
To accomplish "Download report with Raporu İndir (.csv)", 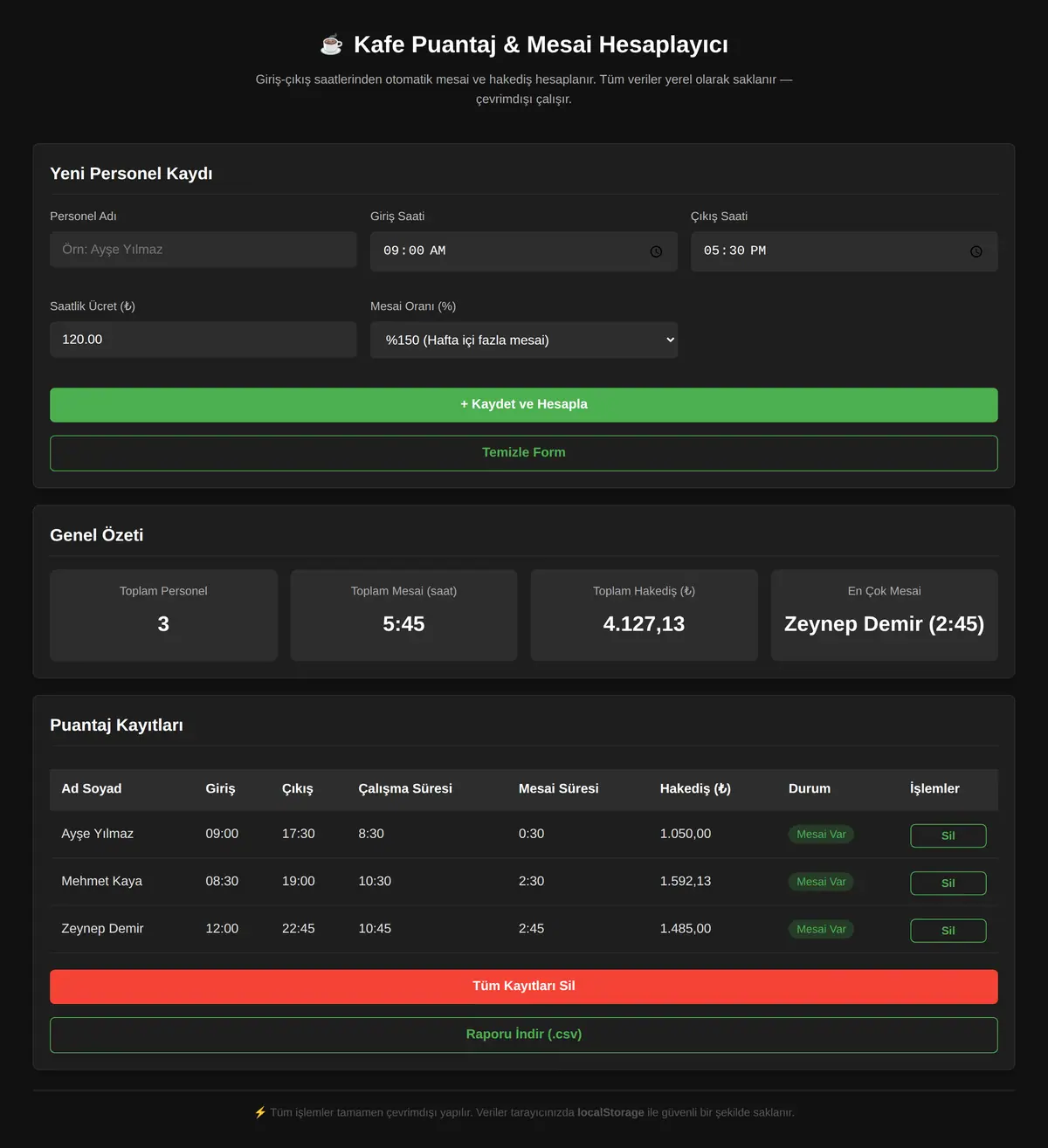I will click(x=524, y=1035).
